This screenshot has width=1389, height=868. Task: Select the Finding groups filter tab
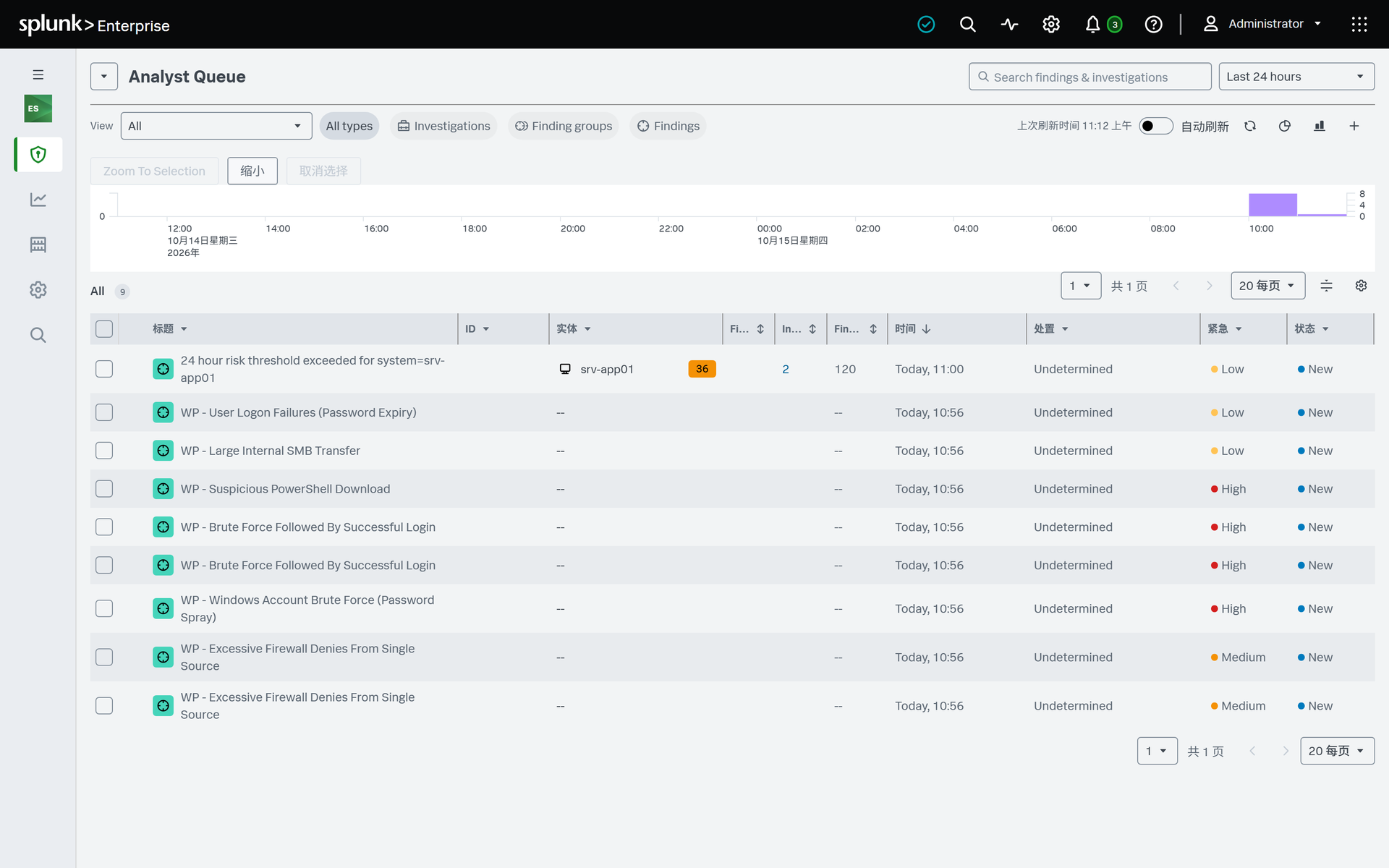coord(563,126)
